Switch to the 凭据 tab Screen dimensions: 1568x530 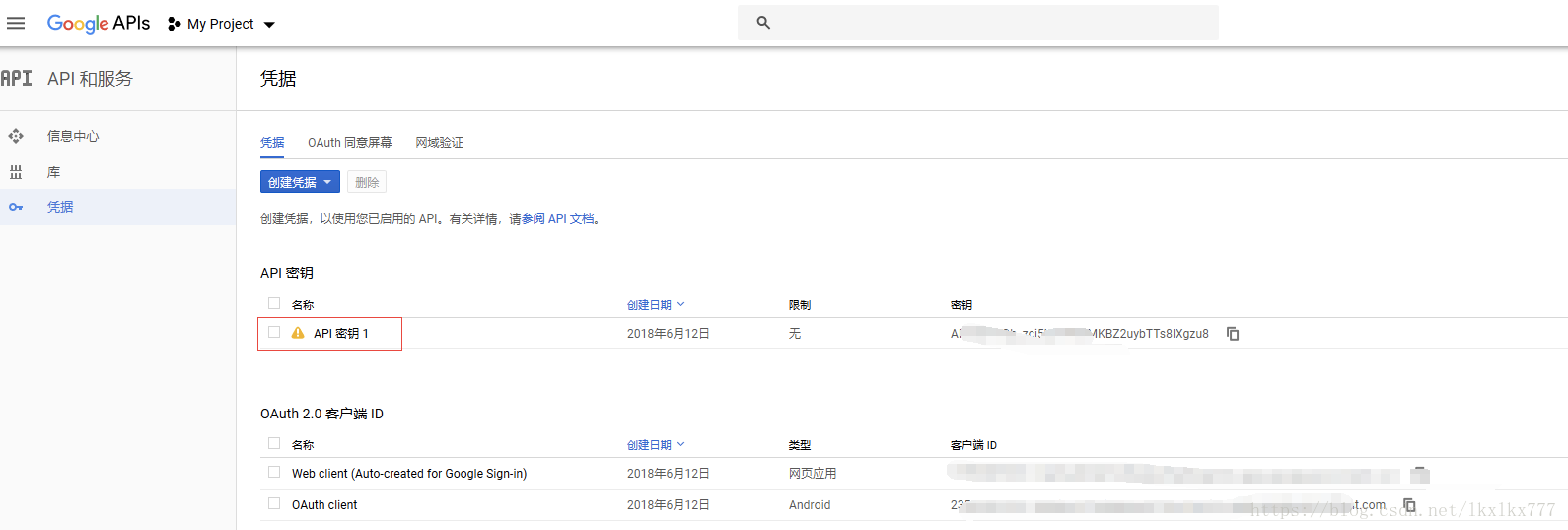272,143
